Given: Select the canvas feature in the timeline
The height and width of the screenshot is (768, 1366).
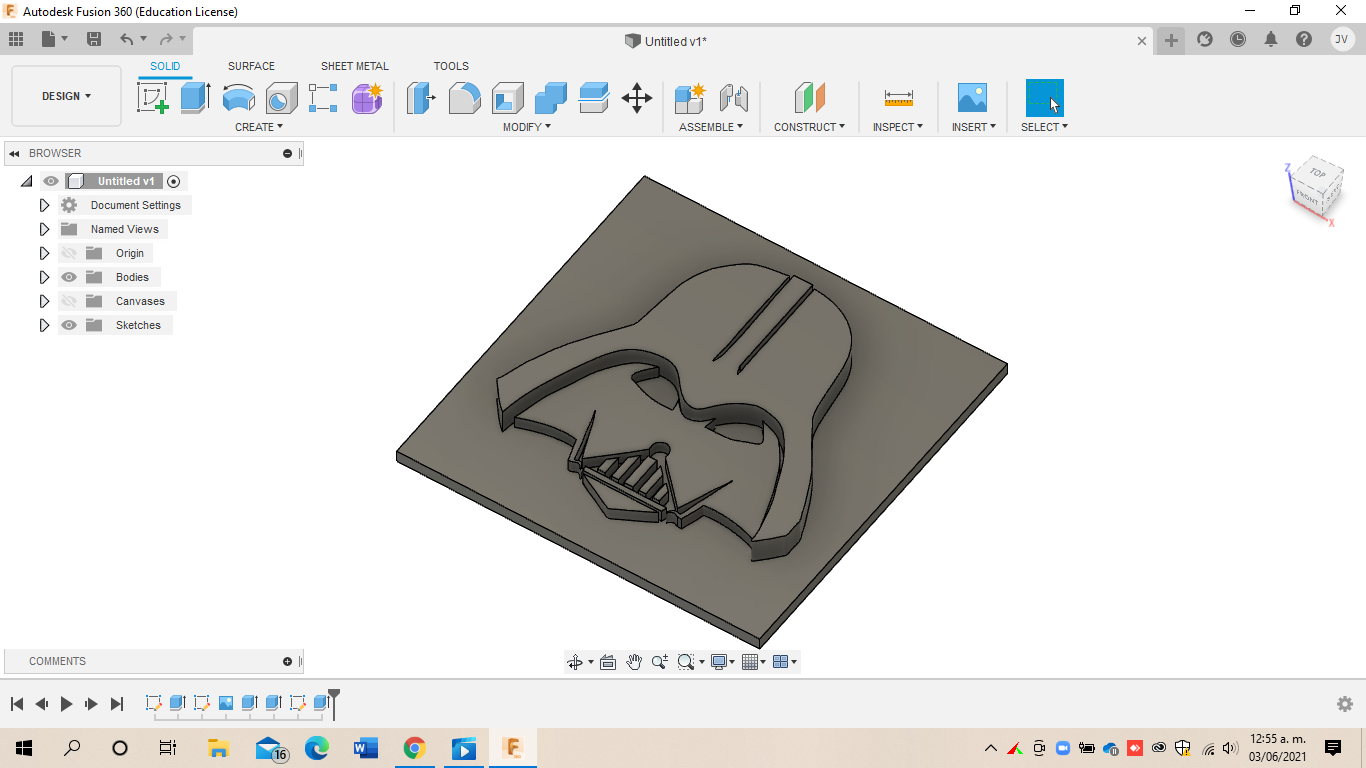Looking at the screenshot, I should point(226,703).
